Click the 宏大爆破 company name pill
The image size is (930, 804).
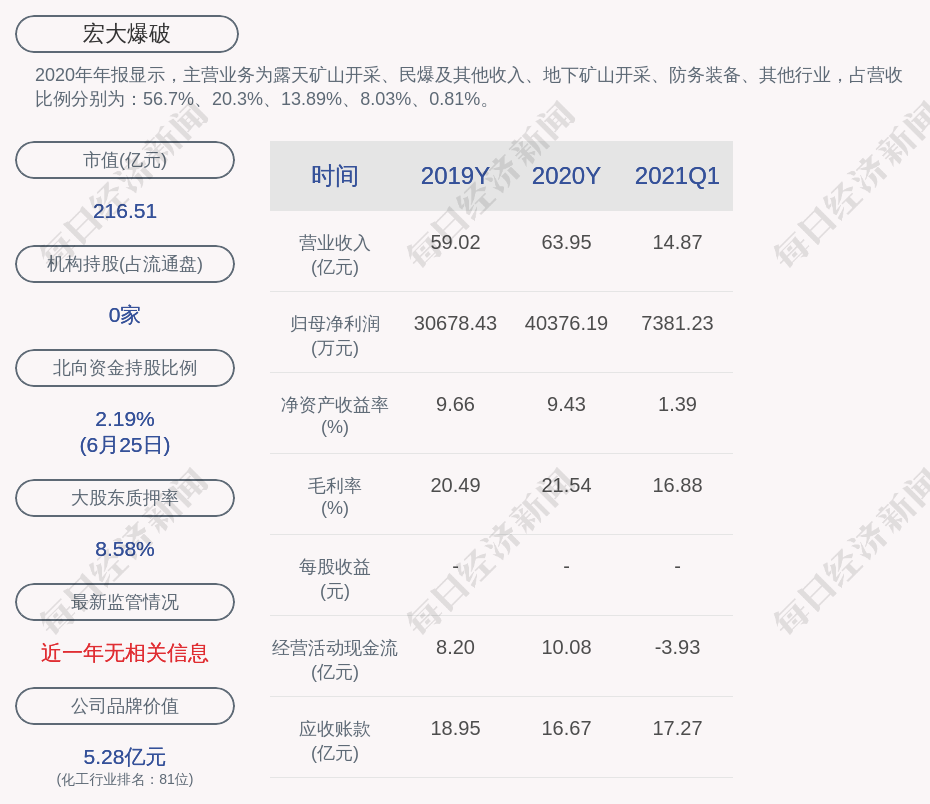click(x=127, y=34)
